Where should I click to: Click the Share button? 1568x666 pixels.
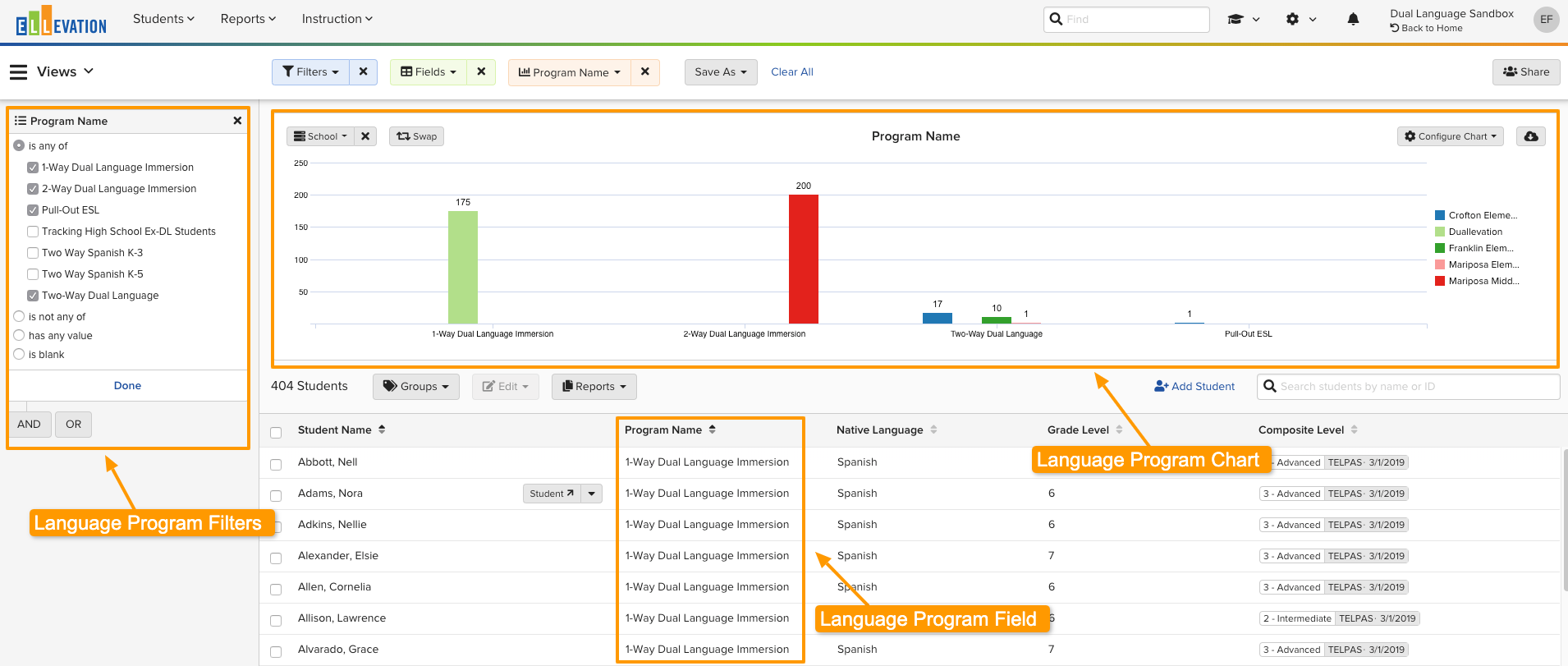click(1526, 71)
